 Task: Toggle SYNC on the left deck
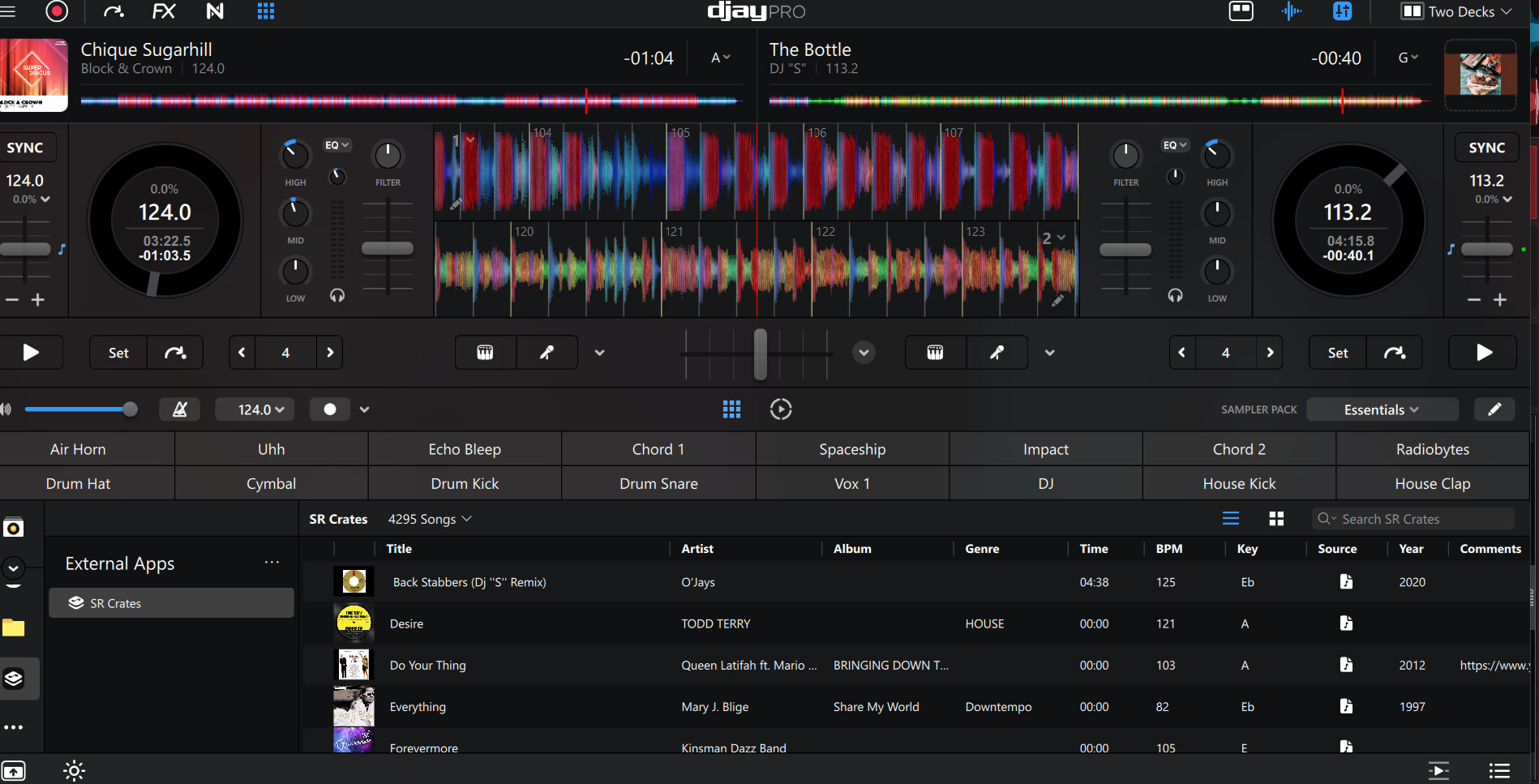[x=25, y=148]
